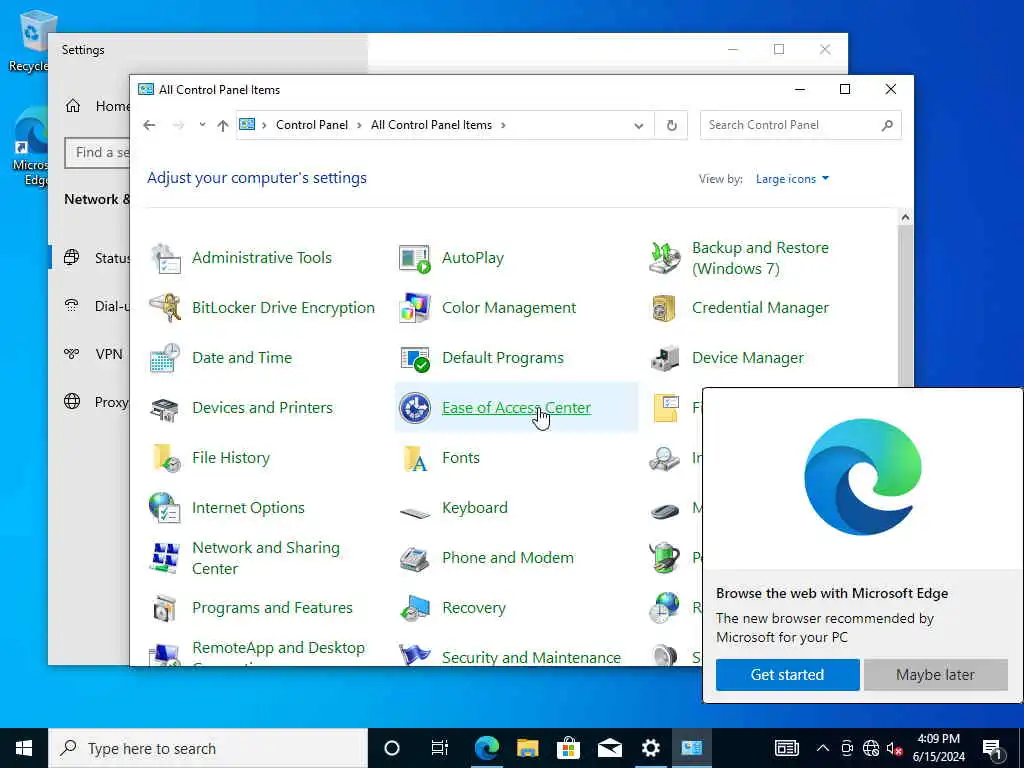Open the View by Large icons dropdown

tap(792, 179)
